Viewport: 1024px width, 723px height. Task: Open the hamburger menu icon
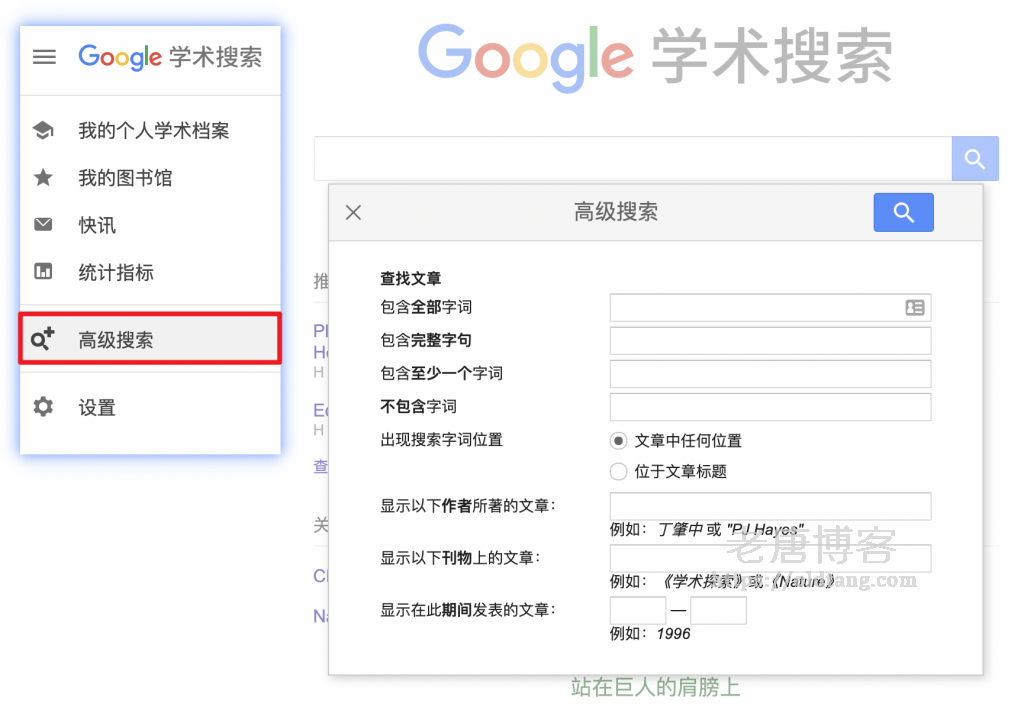coord(44,57)
